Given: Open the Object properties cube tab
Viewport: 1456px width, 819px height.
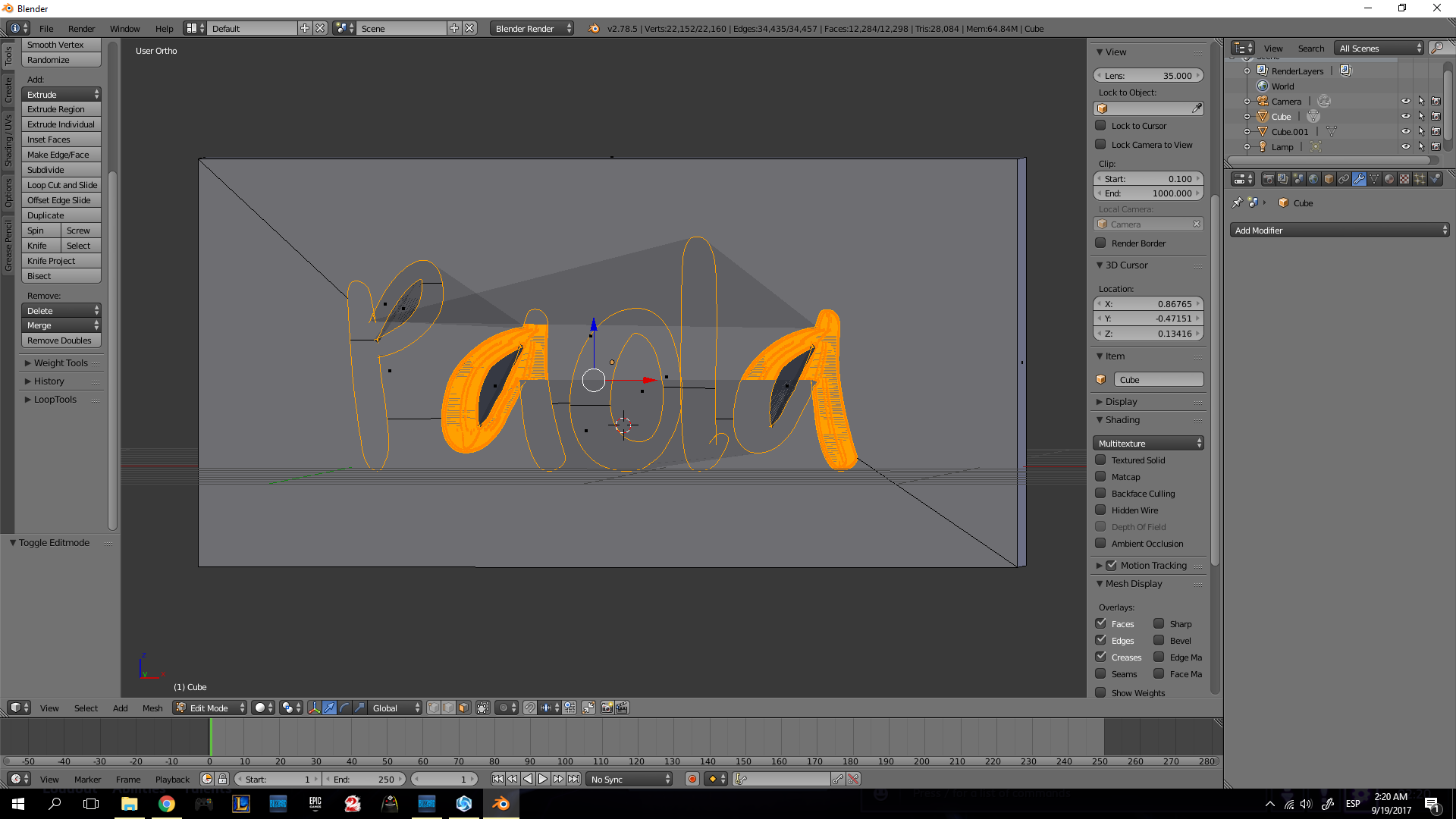Looking at the screenshot, I should (1329, 180).
